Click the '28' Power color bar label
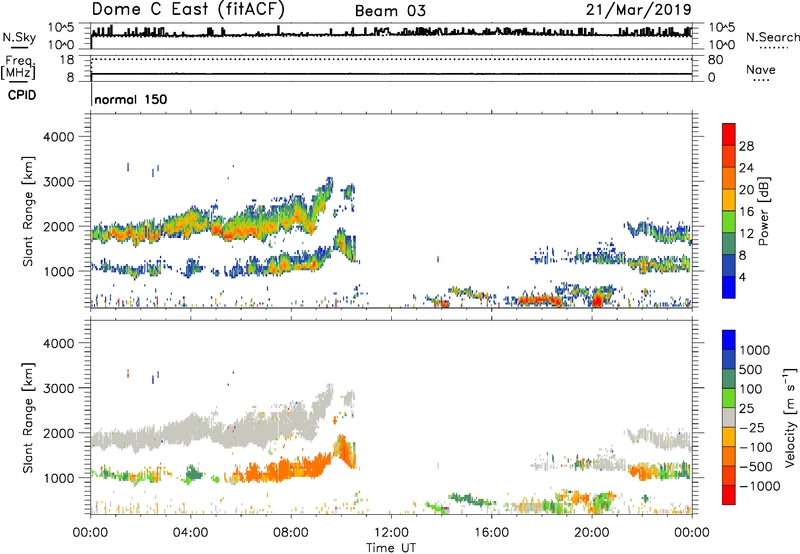 point(746,146)
